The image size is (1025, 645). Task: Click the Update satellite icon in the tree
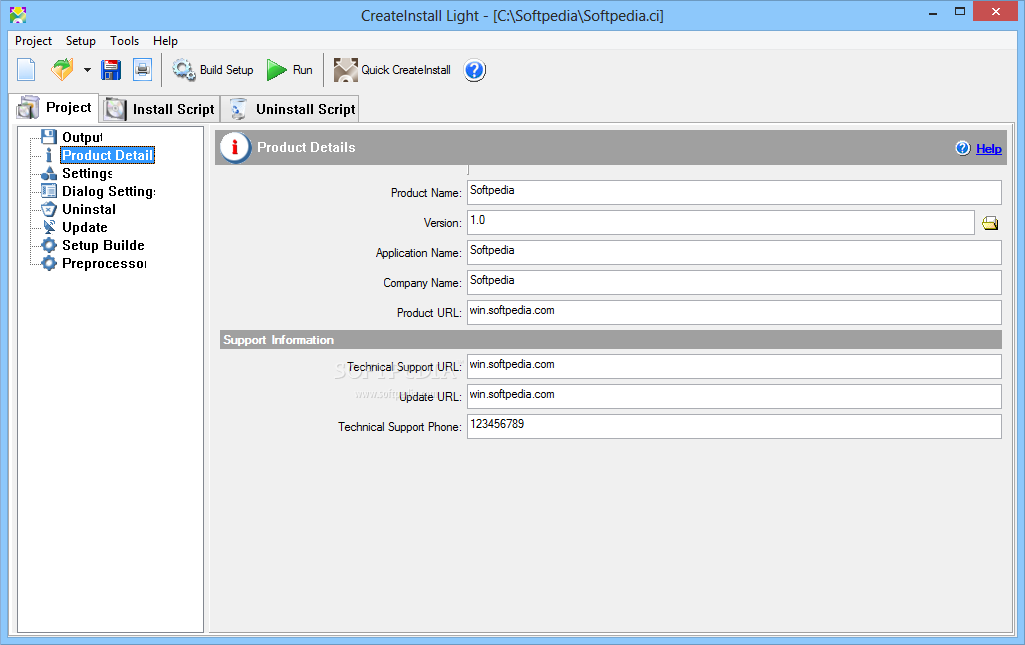point(49,227)
